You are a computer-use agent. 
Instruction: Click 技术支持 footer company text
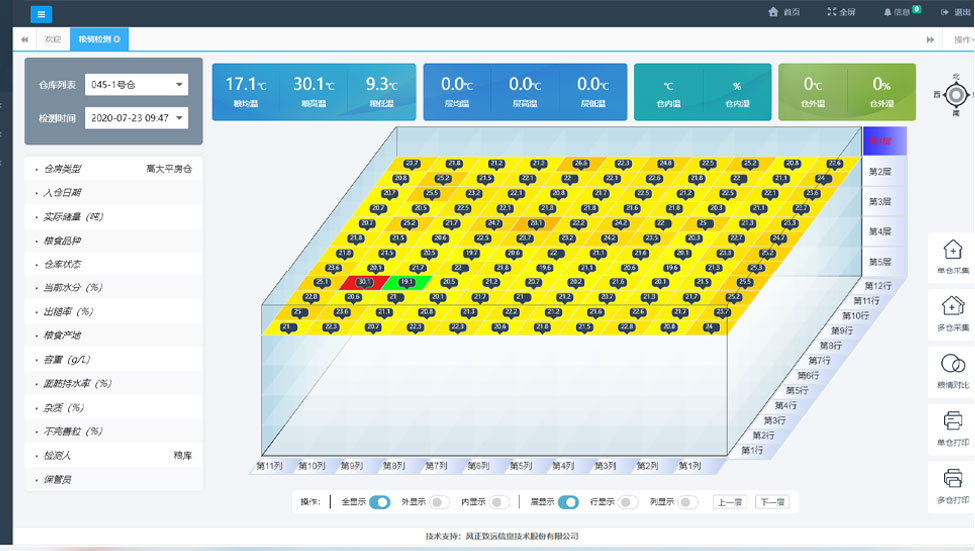[502, 536]
